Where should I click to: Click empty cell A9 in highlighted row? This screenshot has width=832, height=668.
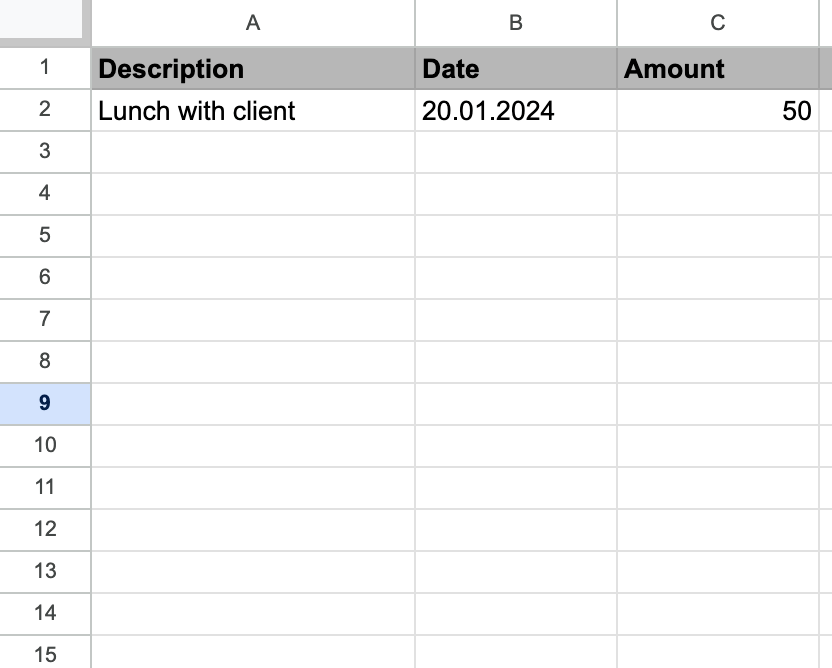pos(252,404)
